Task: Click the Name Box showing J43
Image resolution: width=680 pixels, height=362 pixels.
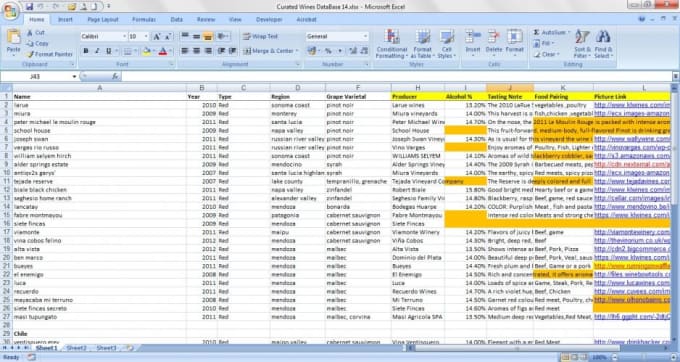Action: [36, 76]
